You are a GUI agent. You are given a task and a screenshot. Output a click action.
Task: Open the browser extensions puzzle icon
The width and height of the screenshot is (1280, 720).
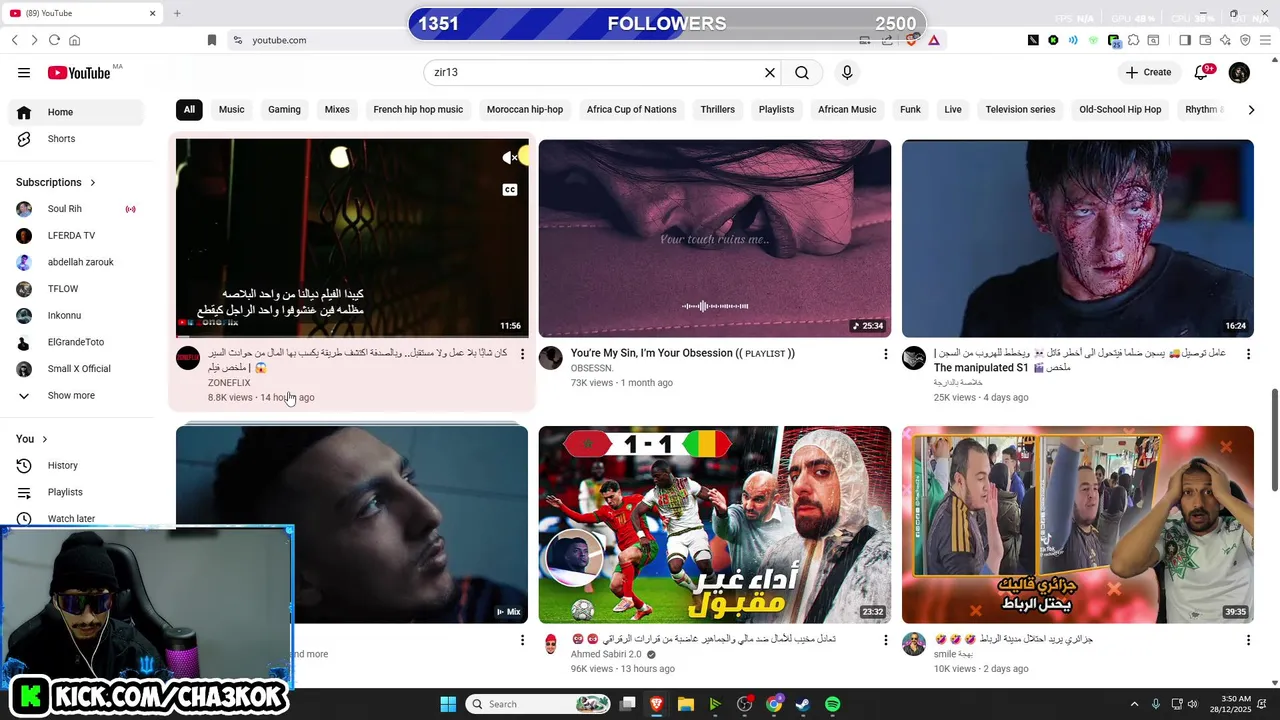click(x=1133, y=40)
